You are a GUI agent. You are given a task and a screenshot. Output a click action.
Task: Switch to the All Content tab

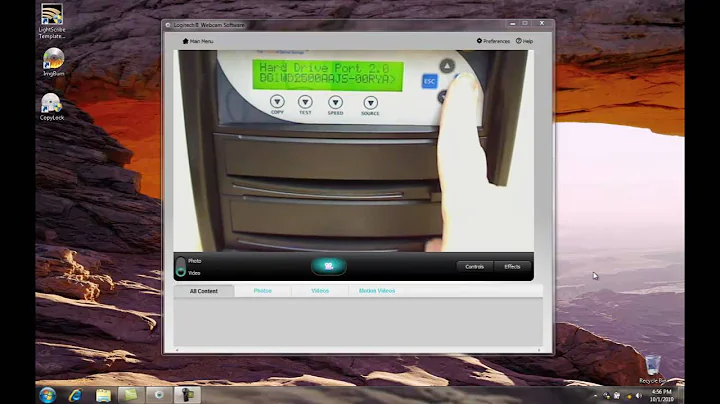(x=204, y=291)
